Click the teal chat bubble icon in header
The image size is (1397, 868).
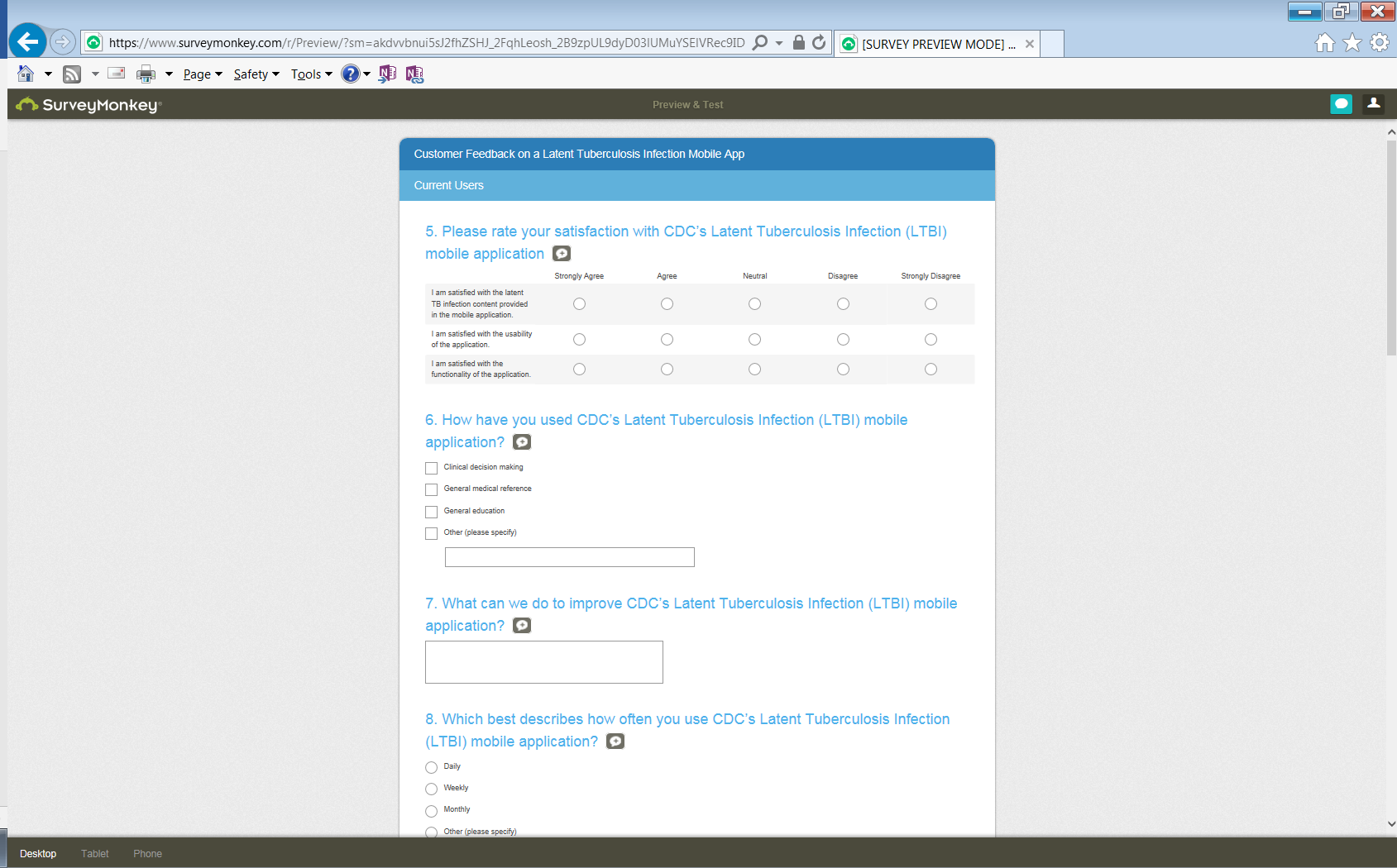pyautogui.click(x=1342, y=104)
